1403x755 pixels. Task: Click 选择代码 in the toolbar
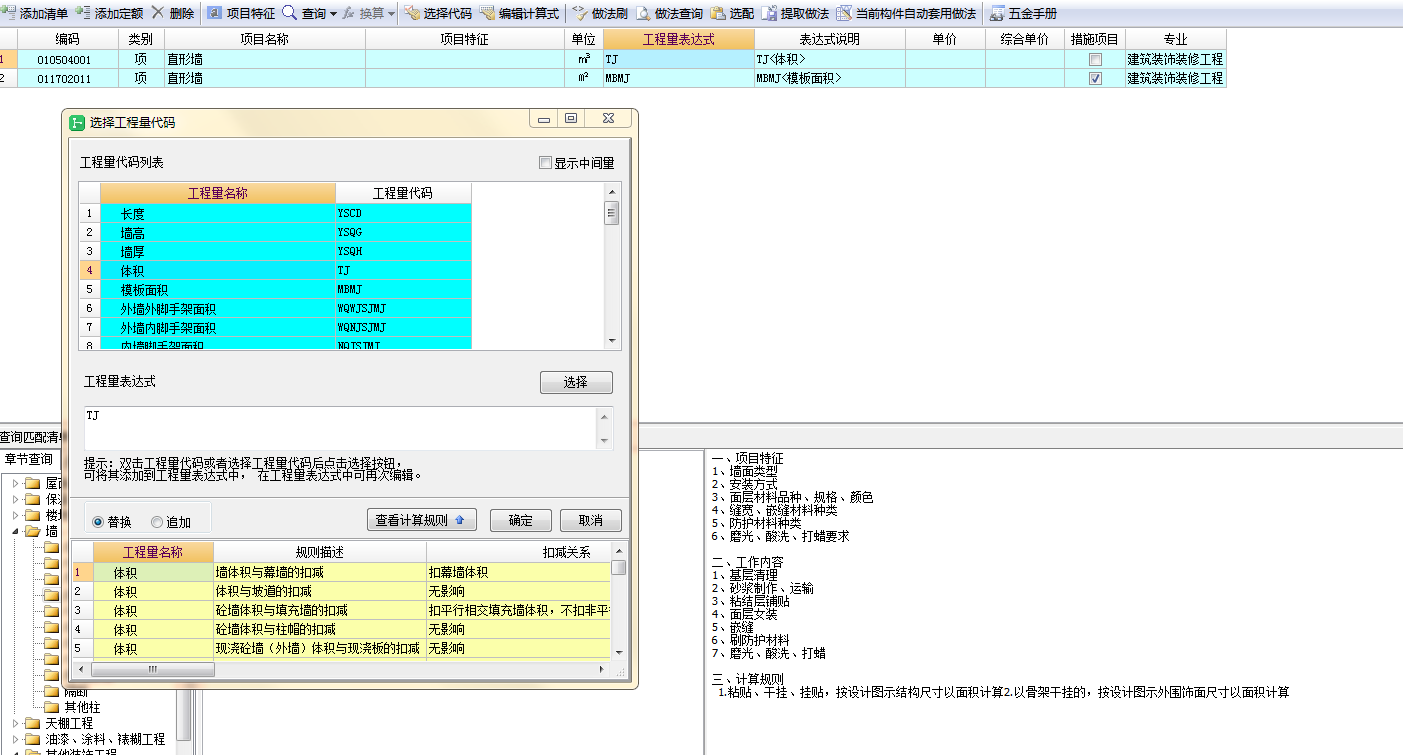437,14
